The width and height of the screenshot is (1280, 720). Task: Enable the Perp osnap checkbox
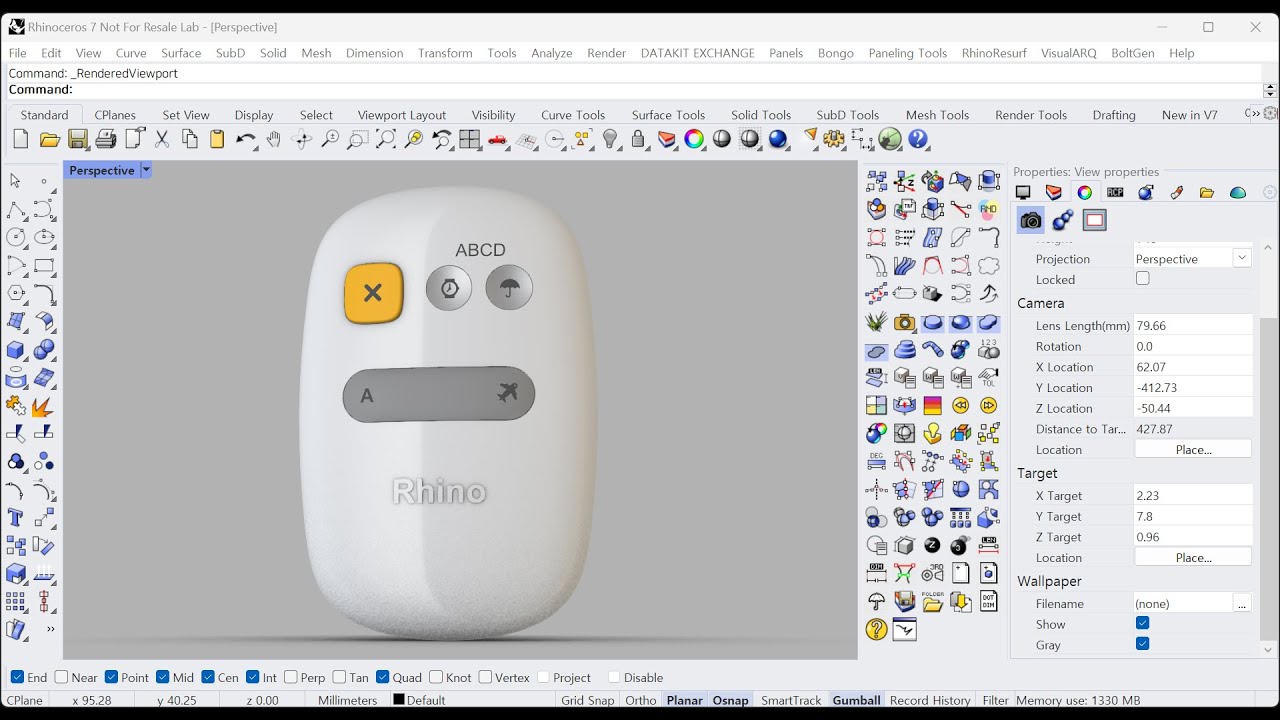coord(291,677)
